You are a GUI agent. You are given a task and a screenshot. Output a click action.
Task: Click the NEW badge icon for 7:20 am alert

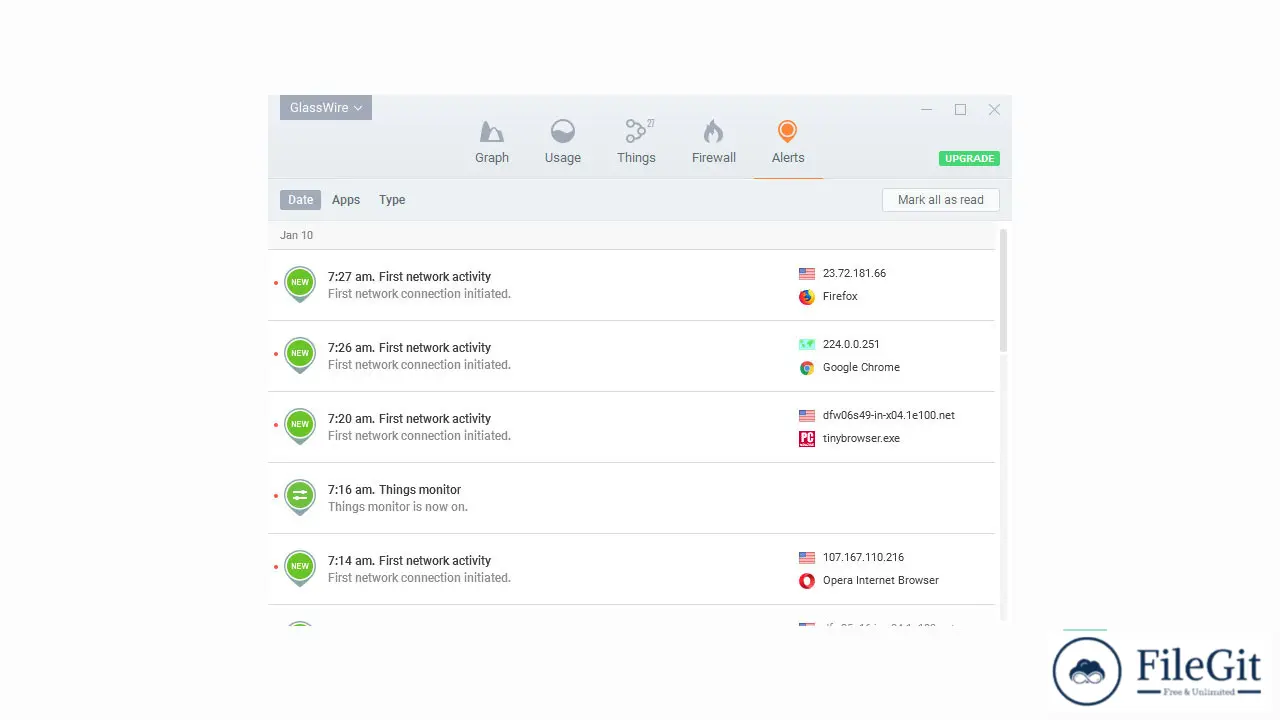[x=300, y=426]
